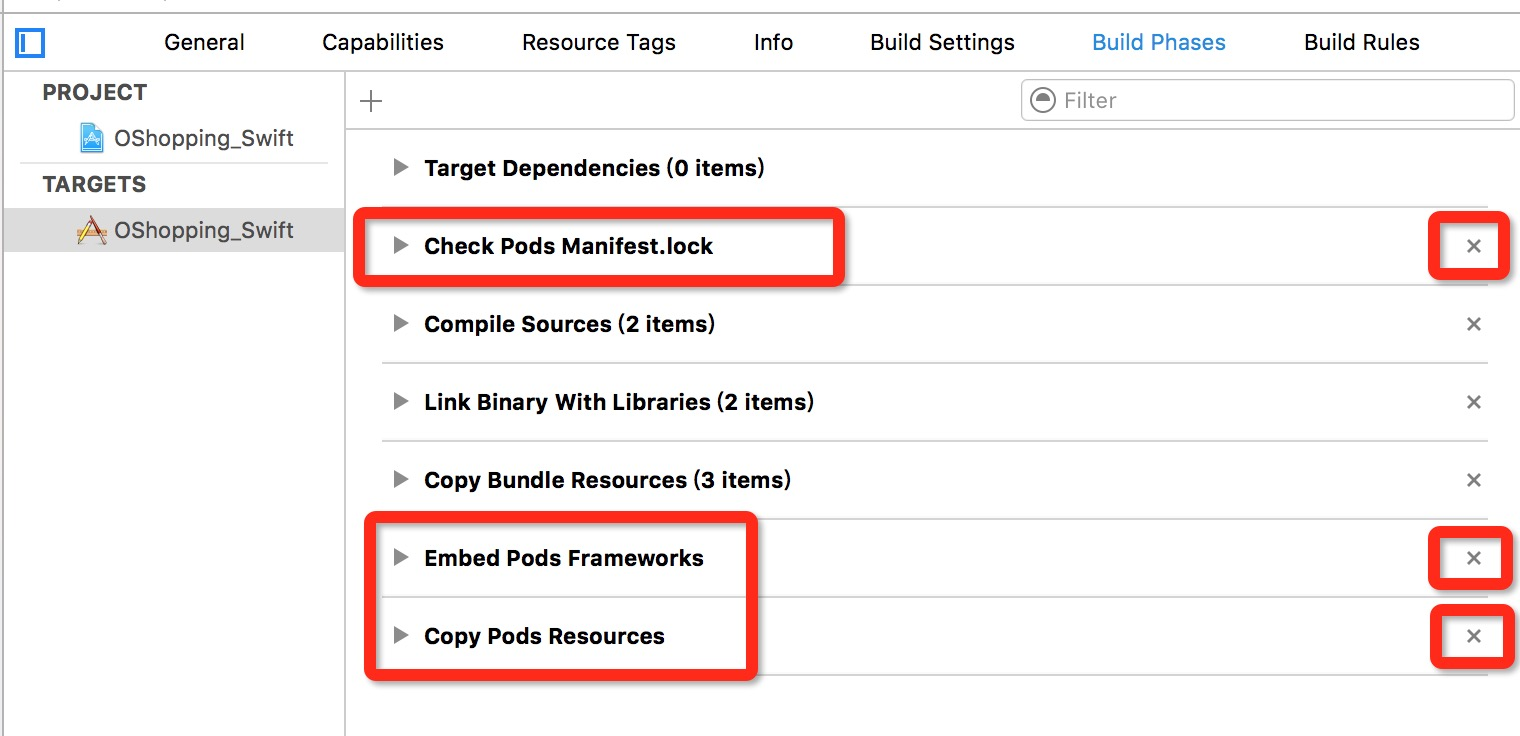Expand Check Pods Manifest.lock section
The height and width of the screenshot is (736, 1520).
[401, 245]
